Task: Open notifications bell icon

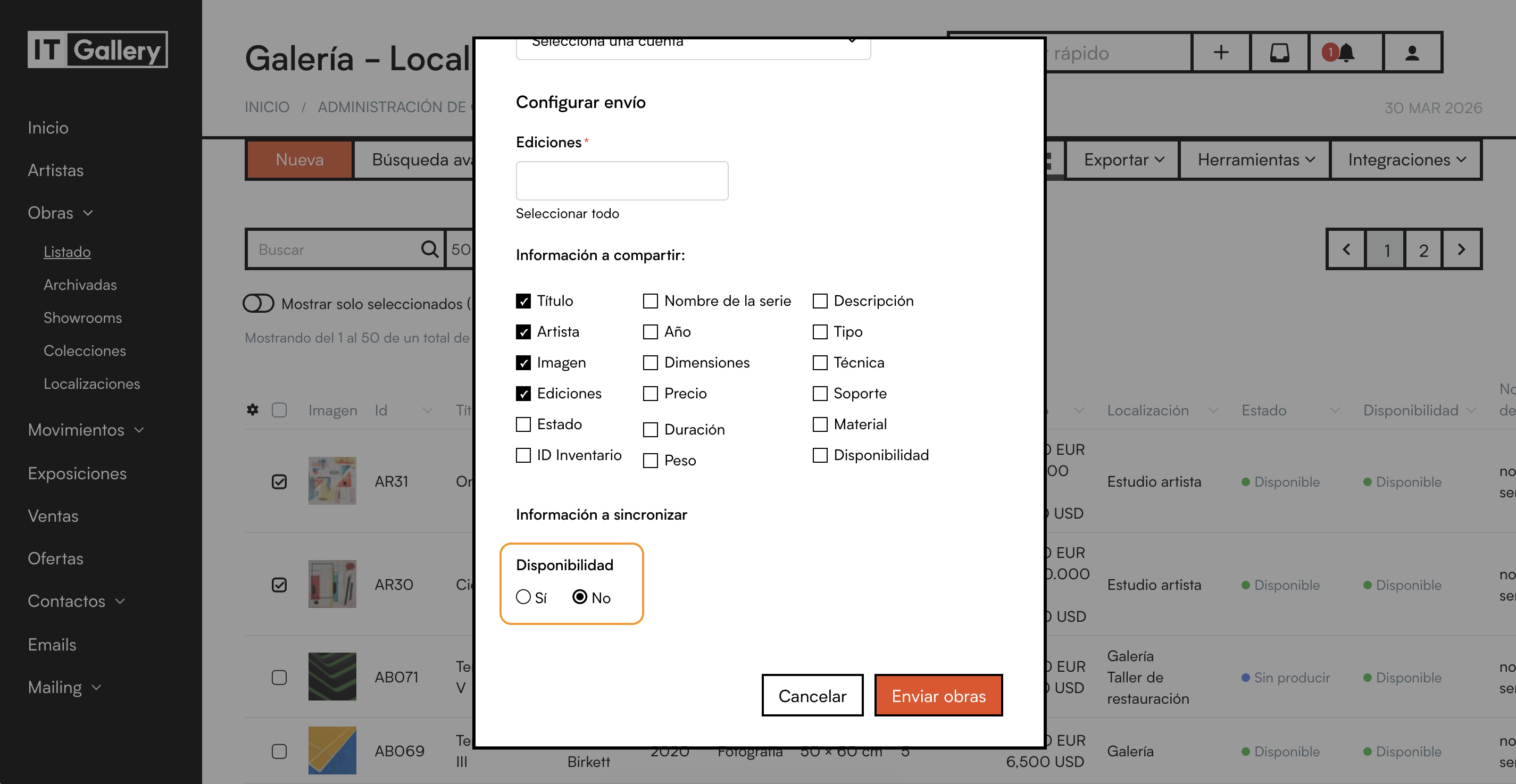Action: [1345, 52]
